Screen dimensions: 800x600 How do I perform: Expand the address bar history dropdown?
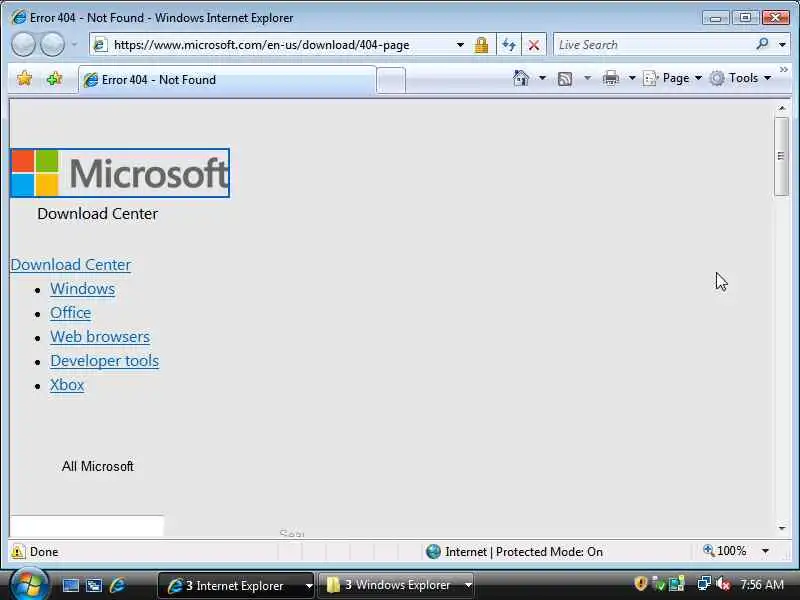(x=460, y=45)
